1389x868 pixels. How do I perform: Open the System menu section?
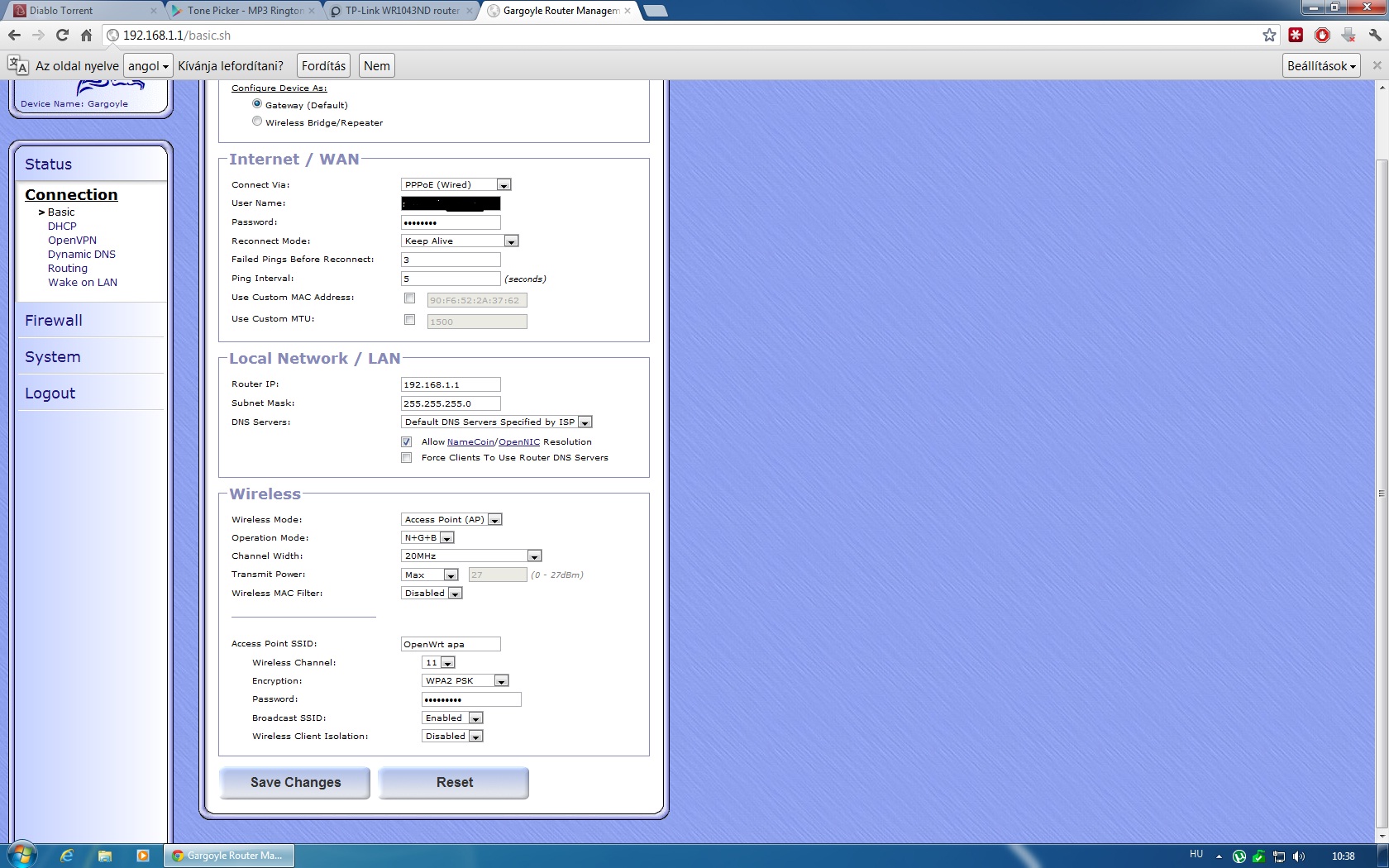coord(52,356)
